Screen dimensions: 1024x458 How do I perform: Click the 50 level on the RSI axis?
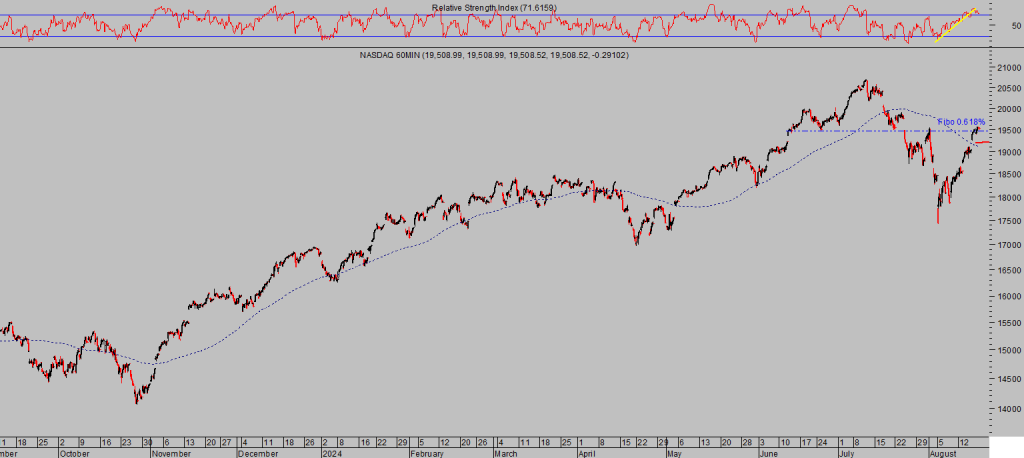pos(1005,27)
